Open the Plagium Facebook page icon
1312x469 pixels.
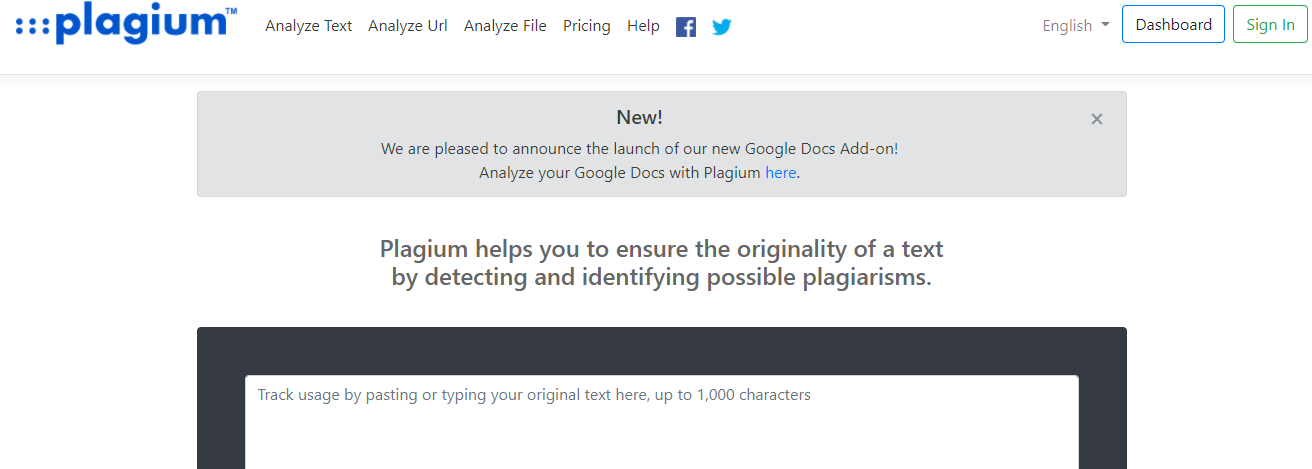point(686,27)
